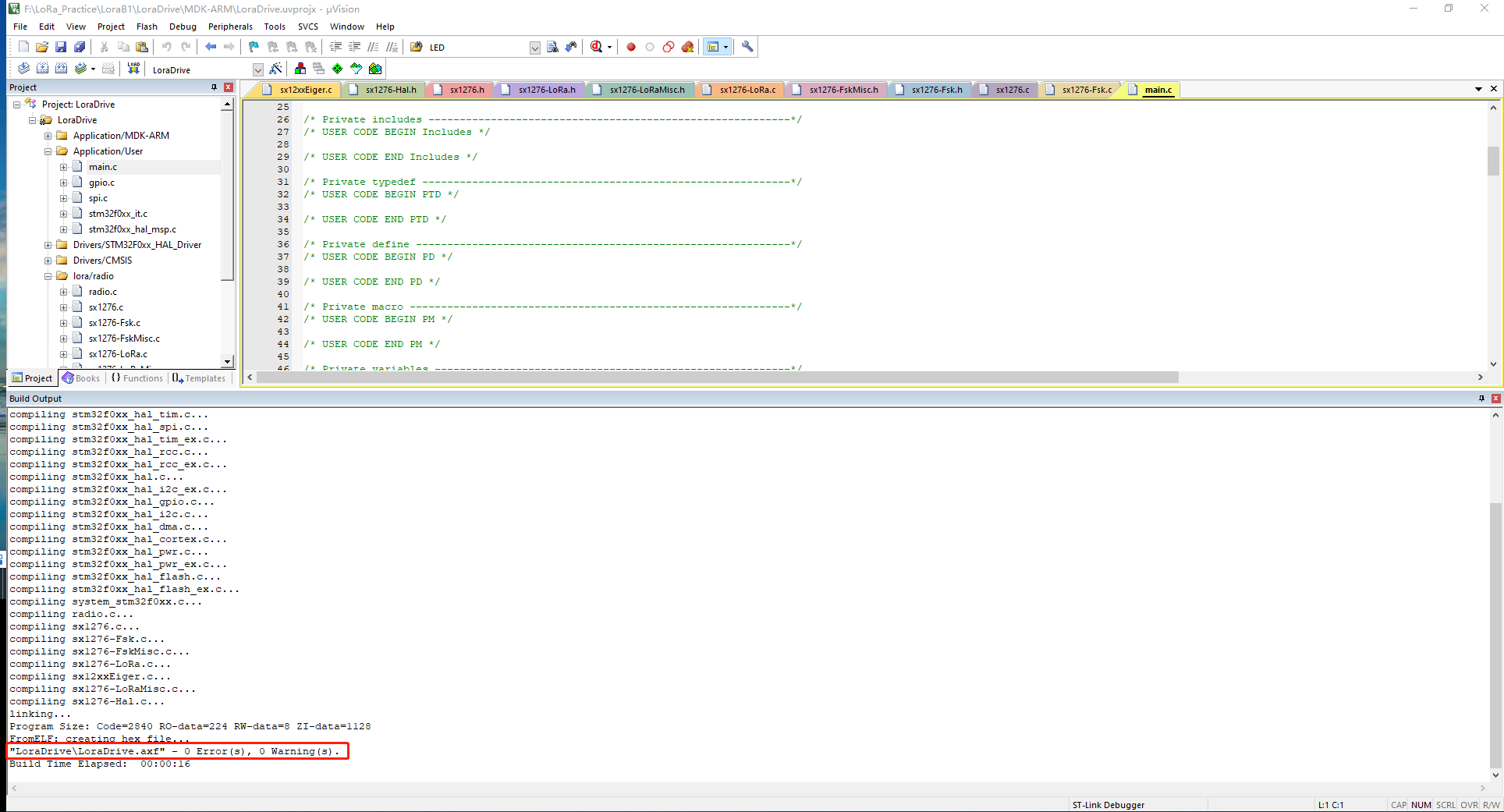Unindent the selected lines
Image resolution: width=1504 pixels, height=812 pixels.
[355, 47]
